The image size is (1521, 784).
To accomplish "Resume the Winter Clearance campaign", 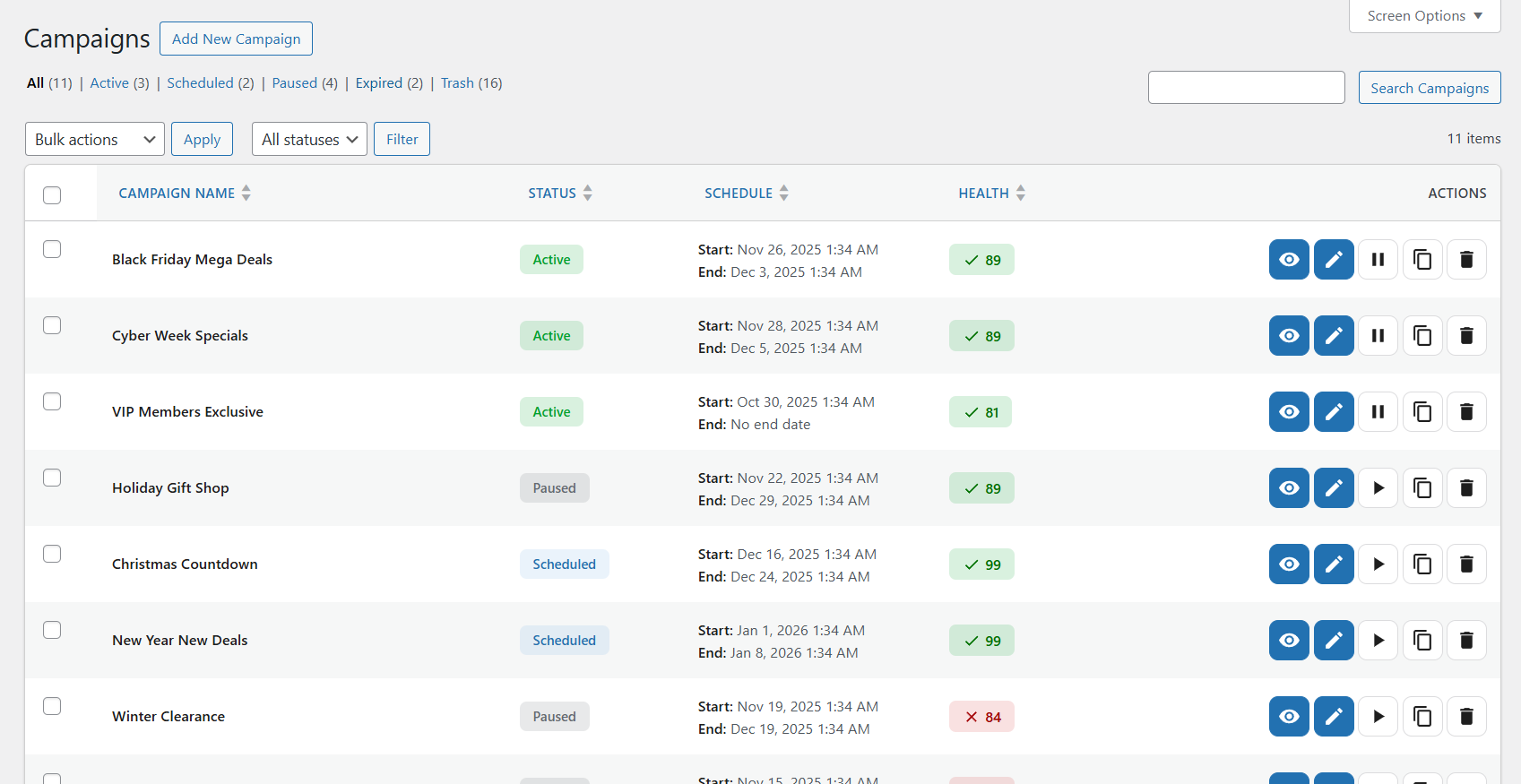I will point(1378,717).
